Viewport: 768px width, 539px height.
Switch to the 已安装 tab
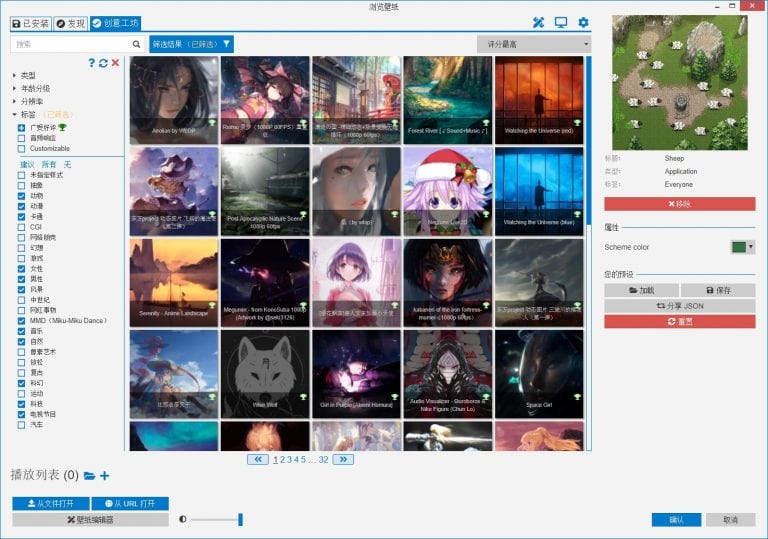tap(30, 24)
